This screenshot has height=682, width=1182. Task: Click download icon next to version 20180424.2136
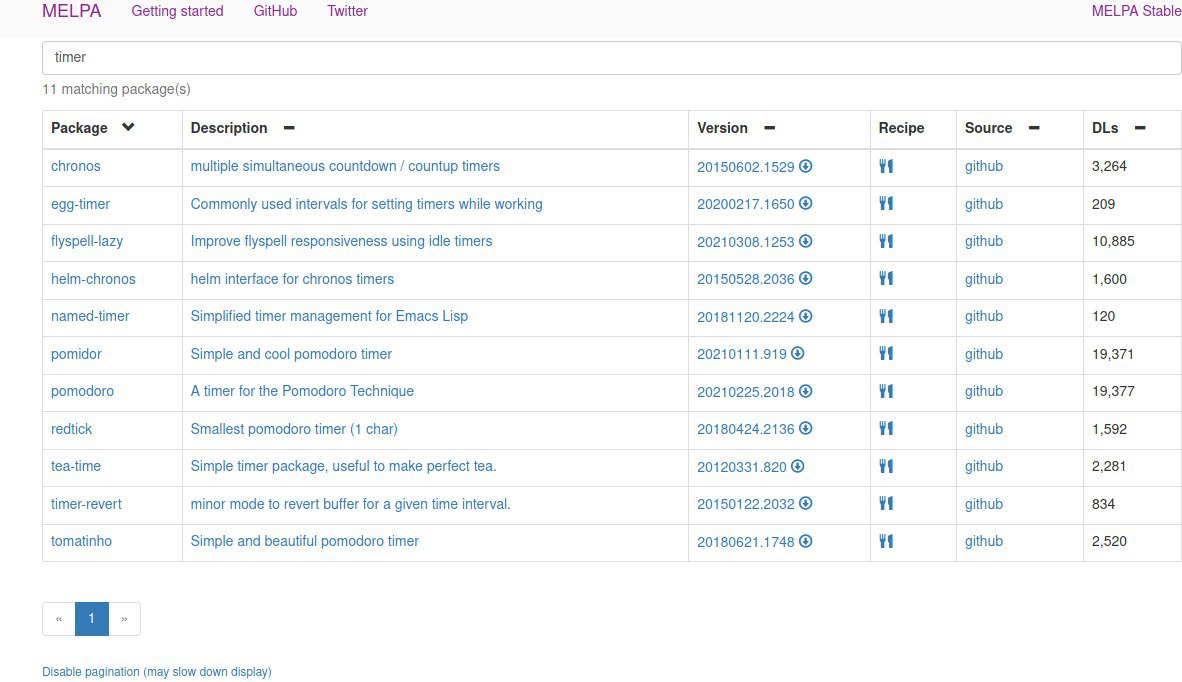click(806, 428)
